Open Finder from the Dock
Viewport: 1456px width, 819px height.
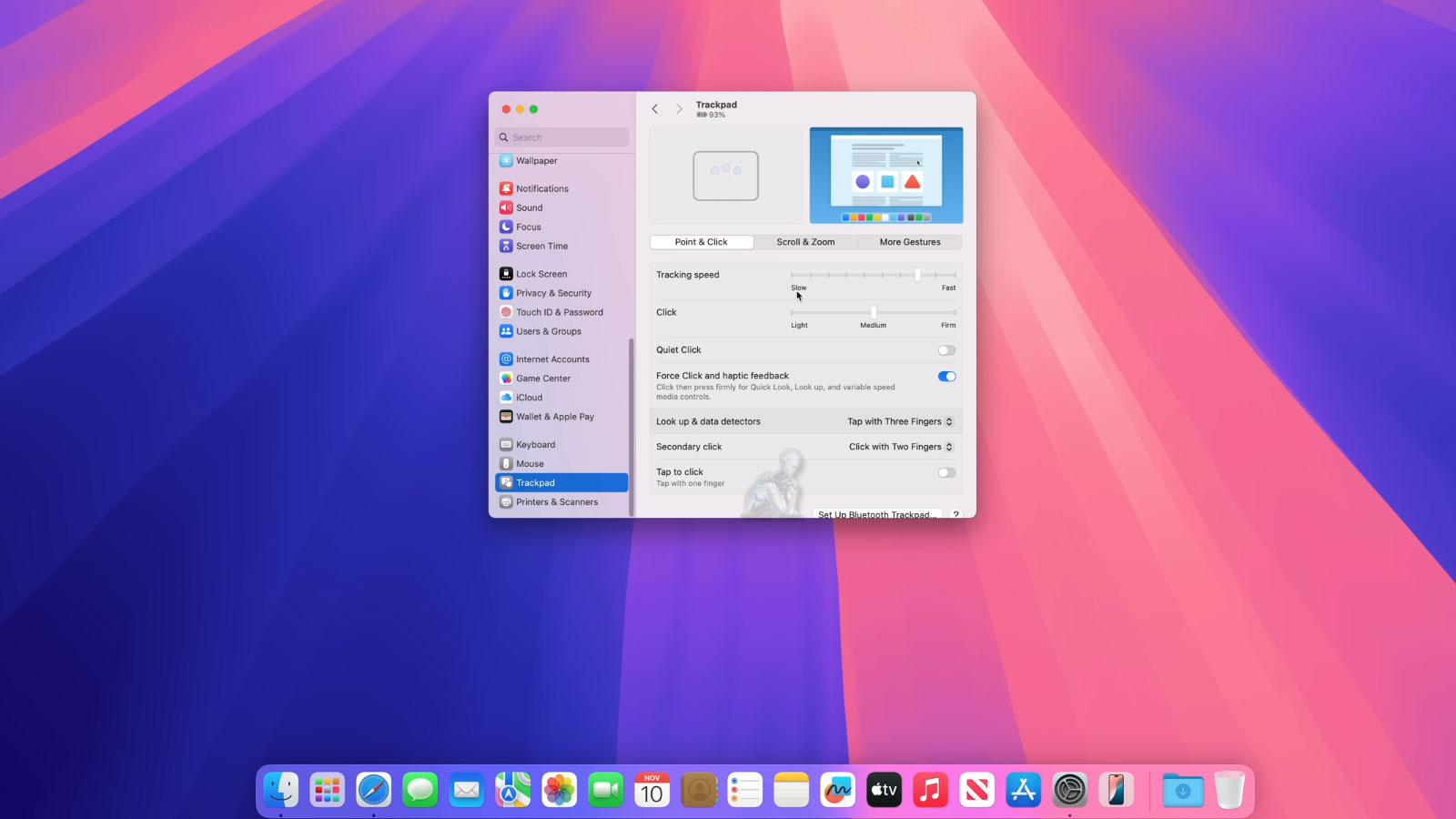coord(280,790)
